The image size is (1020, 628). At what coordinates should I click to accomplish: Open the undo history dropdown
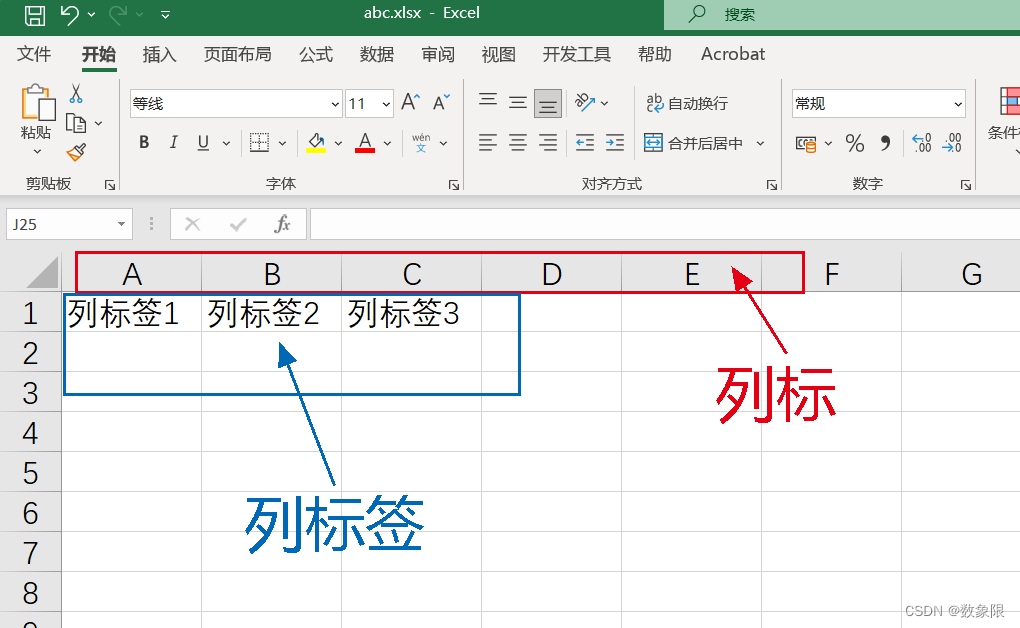[x=91, y=14]
